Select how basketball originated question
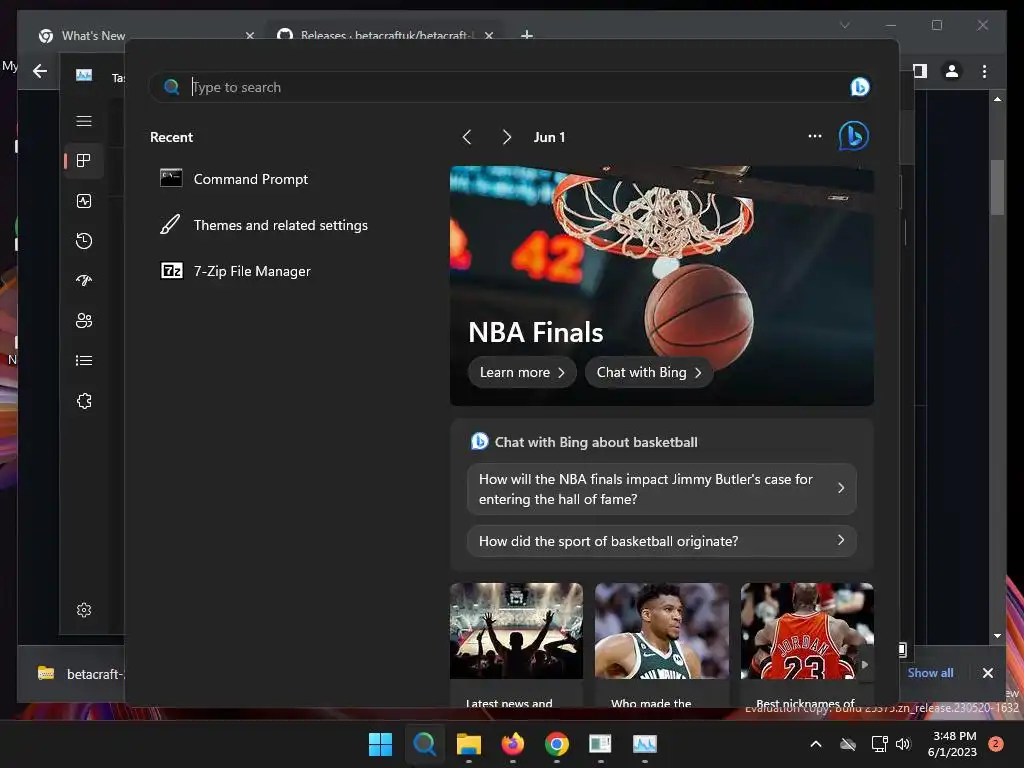This screenshot has width=1024, height=768. (x=662, y=541)
